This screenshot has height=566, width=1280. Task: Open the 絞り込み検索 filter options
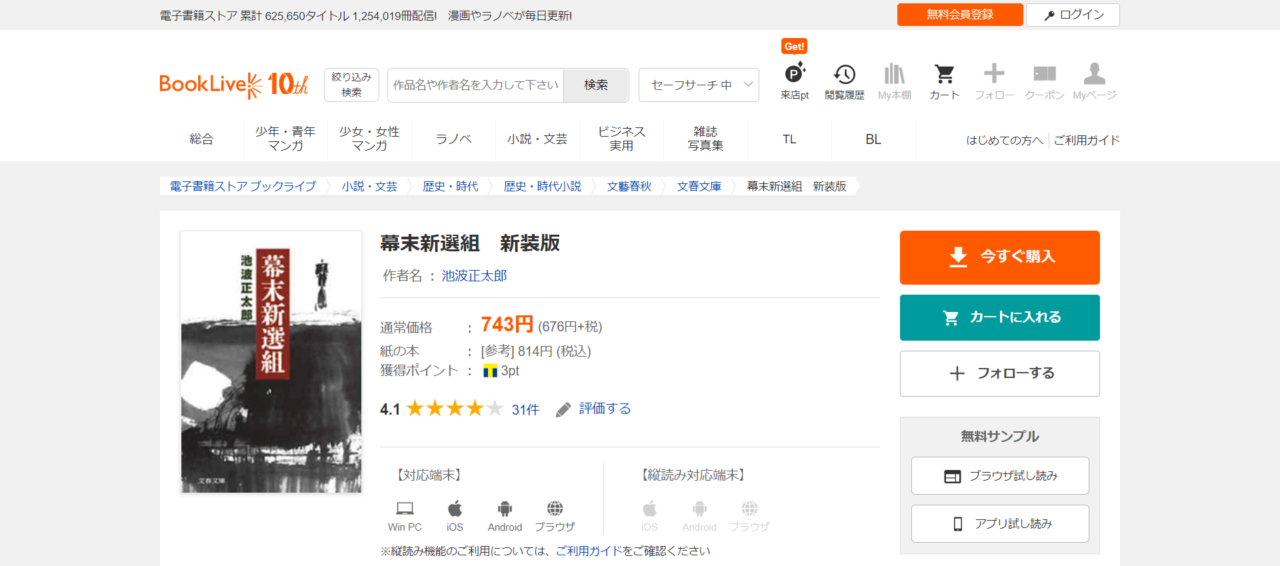click(x=351, y=85)
